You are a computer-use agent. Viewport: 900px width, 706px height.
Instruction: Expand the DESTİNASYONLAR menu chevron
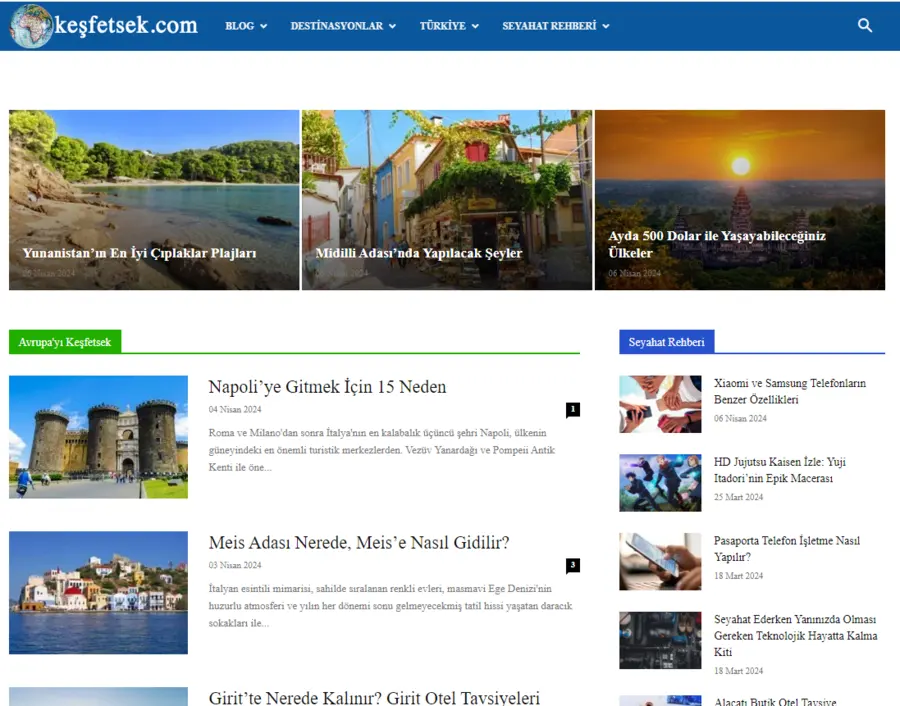click(393, 26)
